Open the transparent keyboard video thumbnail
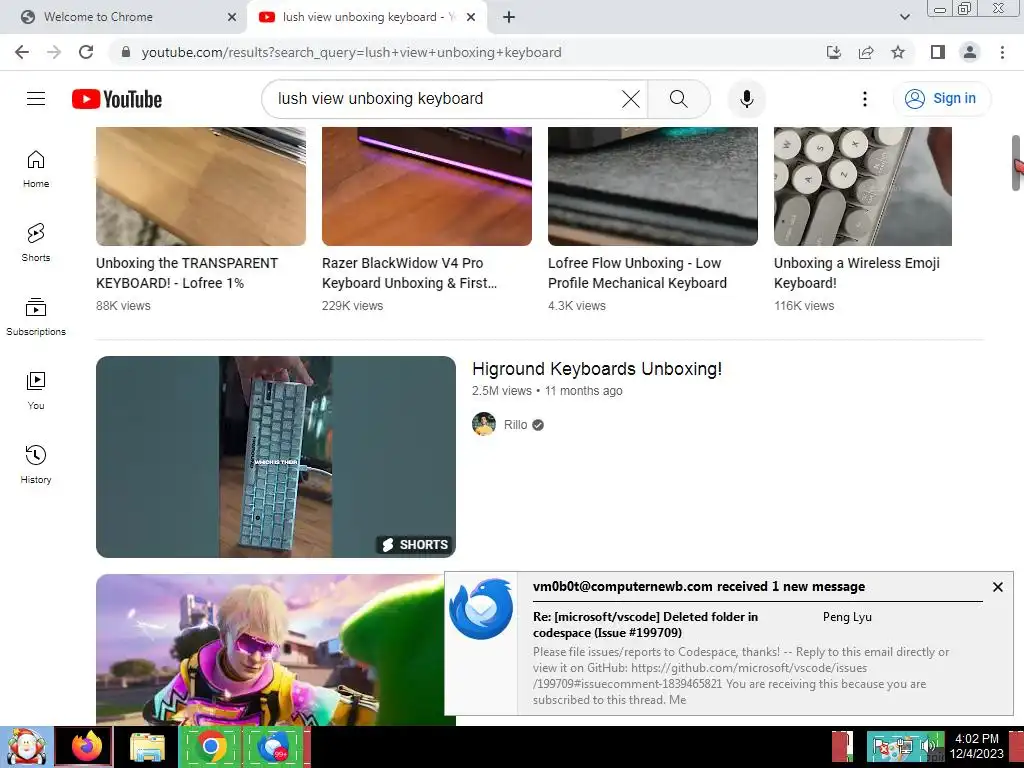Image resolution: width=1024 pixels, height=768 pixels. click(200, 186)
